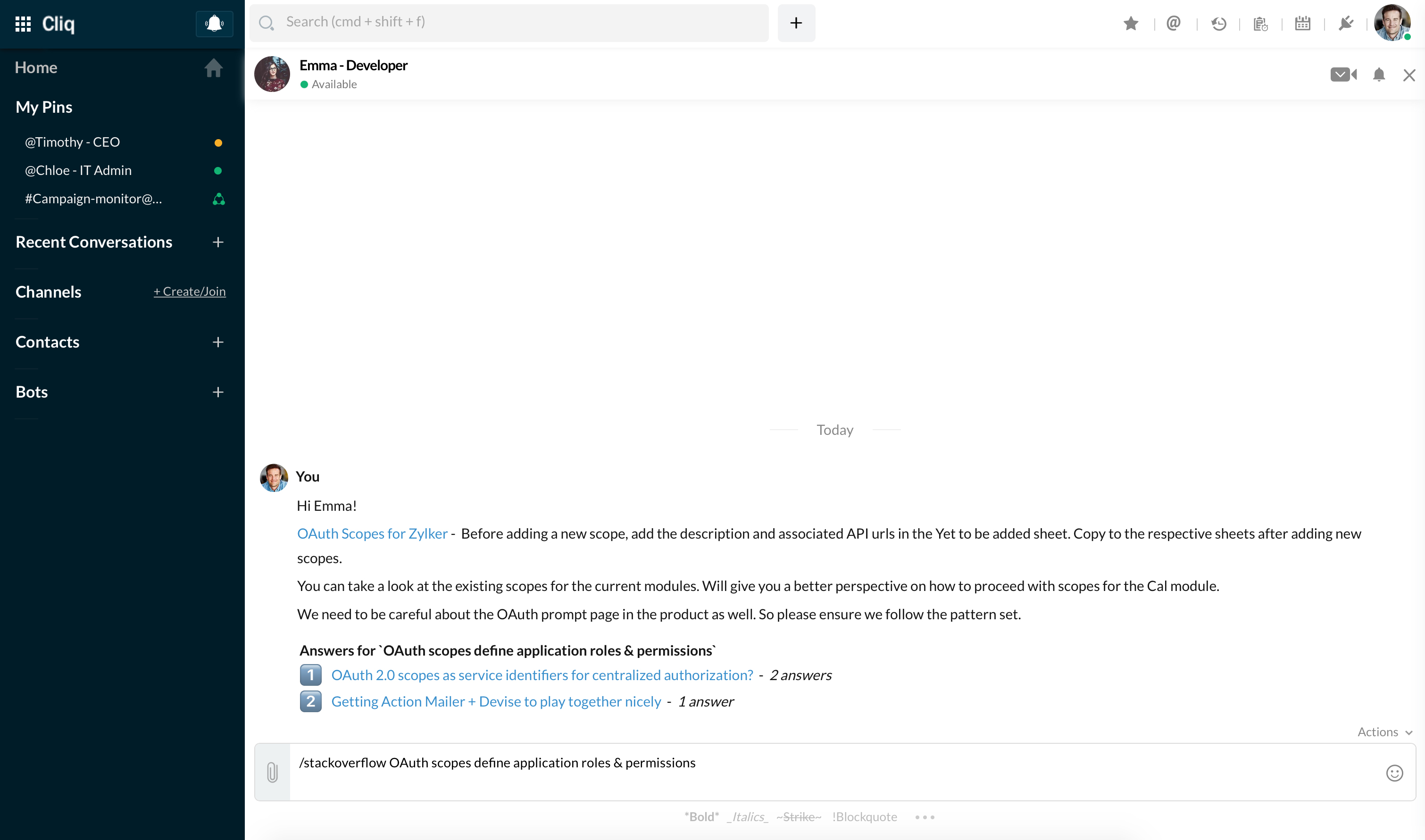The image size is (1425, 840).
Task: Click the Home house icon
Action: point(213,68)
